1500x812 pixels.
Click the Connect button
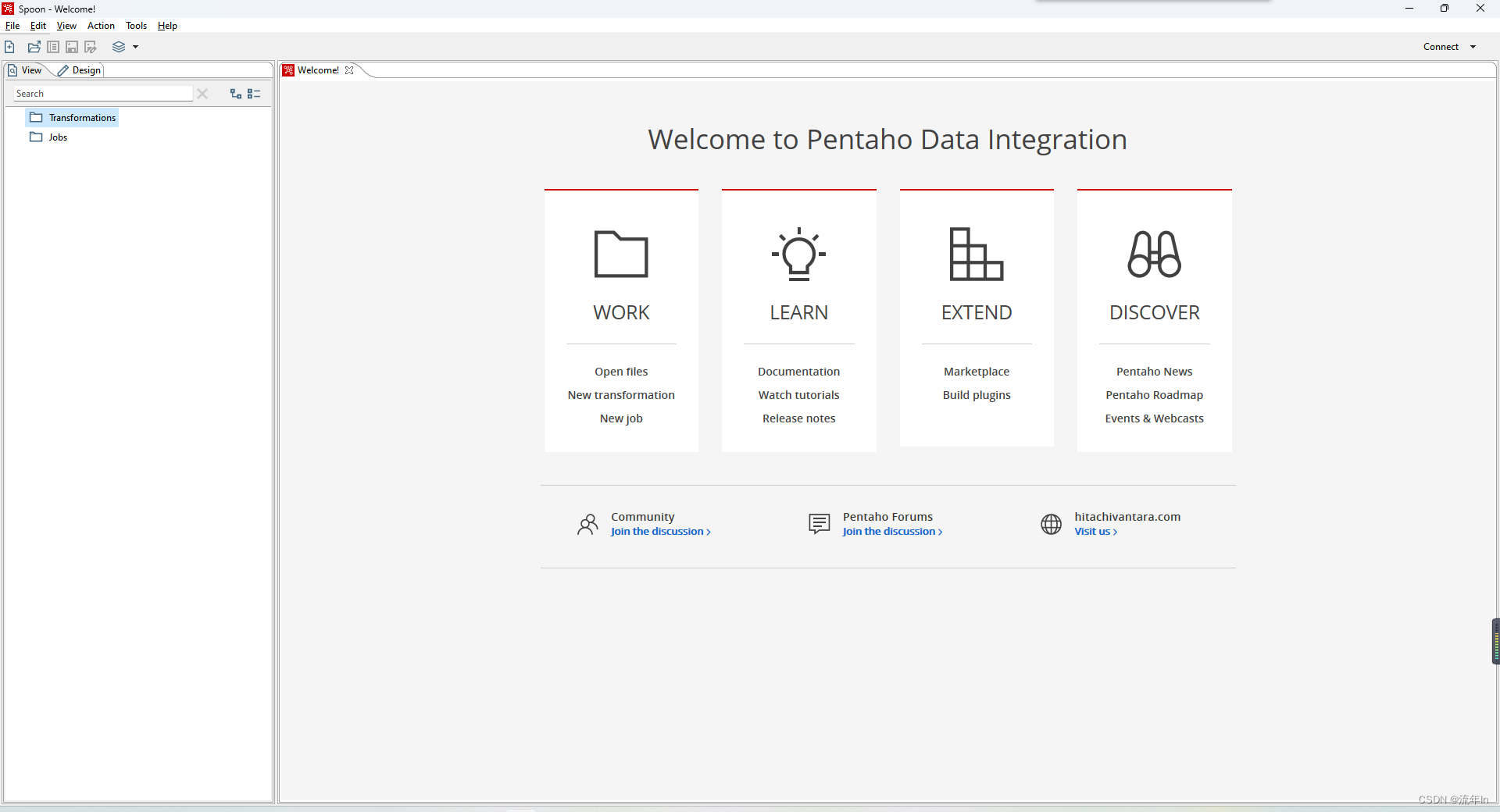pyautogui.click(x=1441, y=47)
